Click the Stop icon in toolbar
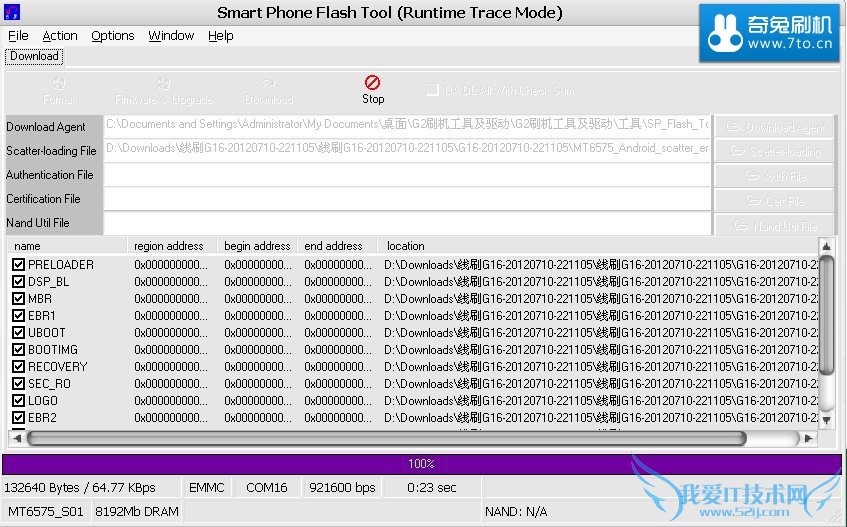 click(x=372, y=83)
